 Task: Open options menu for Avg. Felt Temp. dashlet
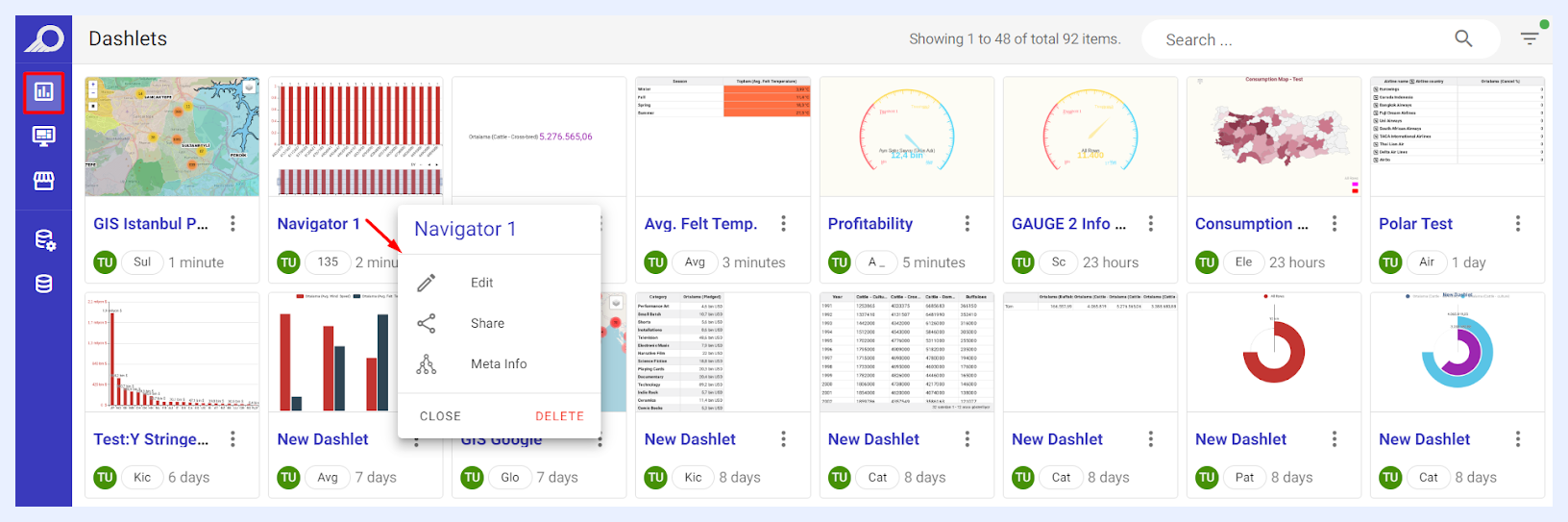pos(784,223)
